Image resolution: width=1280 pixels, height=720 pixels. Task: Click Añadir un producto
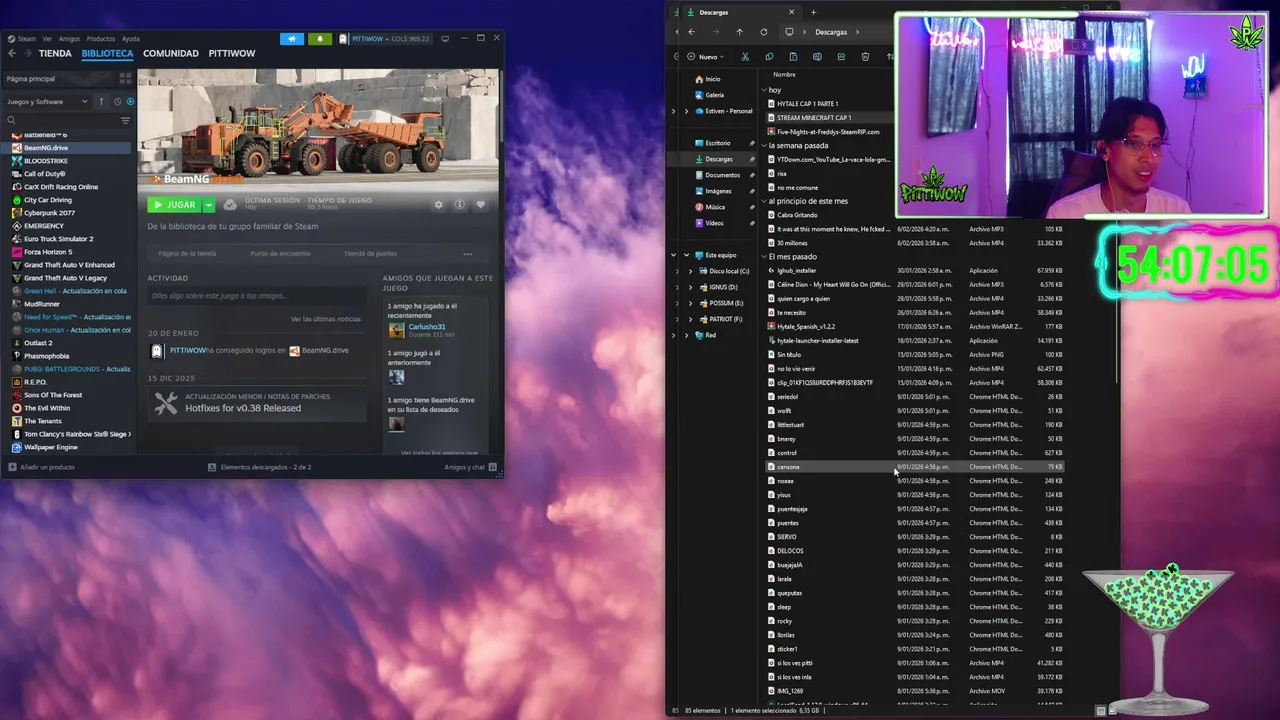41,467
